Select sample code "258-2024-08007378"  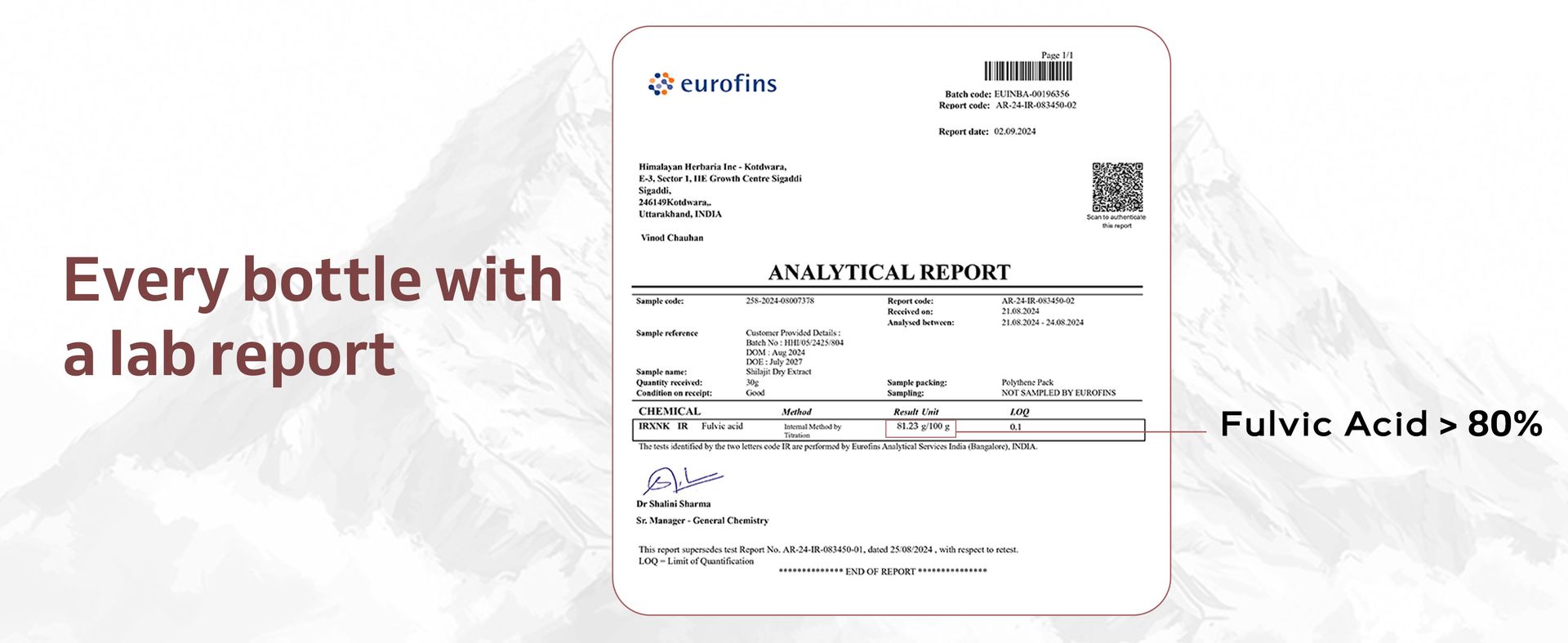pyautogui.click(x=780, y=301)
